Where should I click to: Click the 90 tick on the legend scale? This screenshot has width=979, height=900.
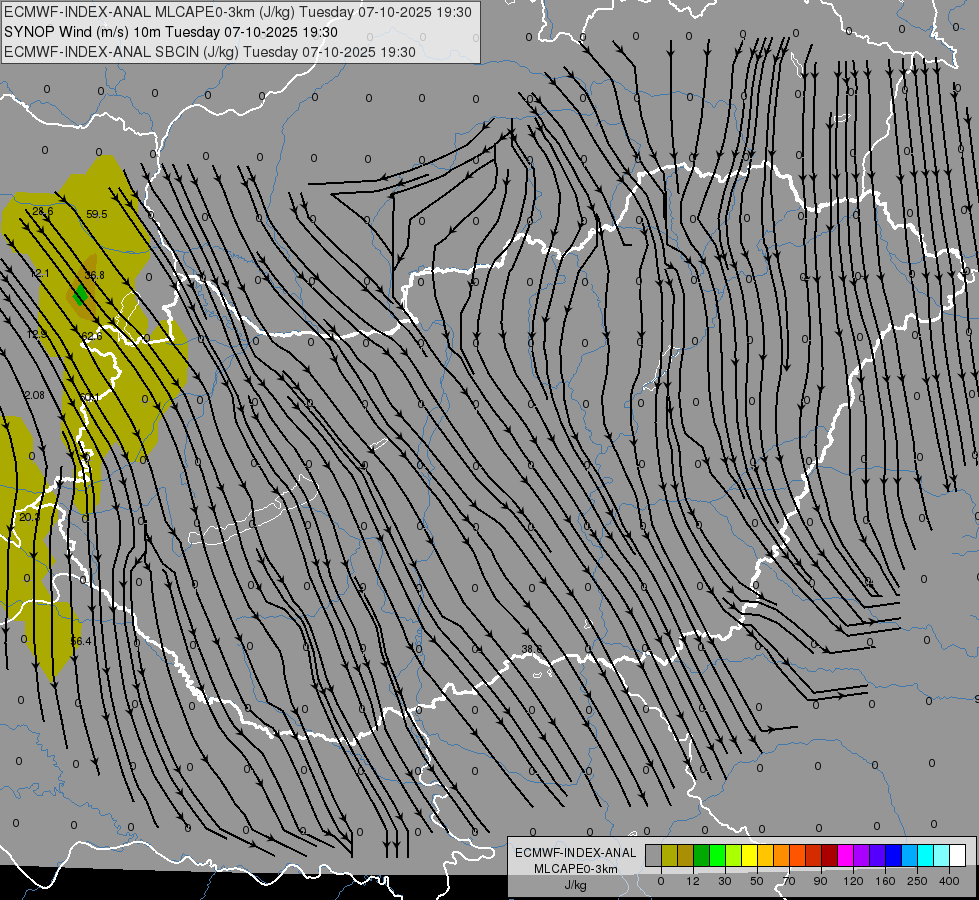click(820, 881)
